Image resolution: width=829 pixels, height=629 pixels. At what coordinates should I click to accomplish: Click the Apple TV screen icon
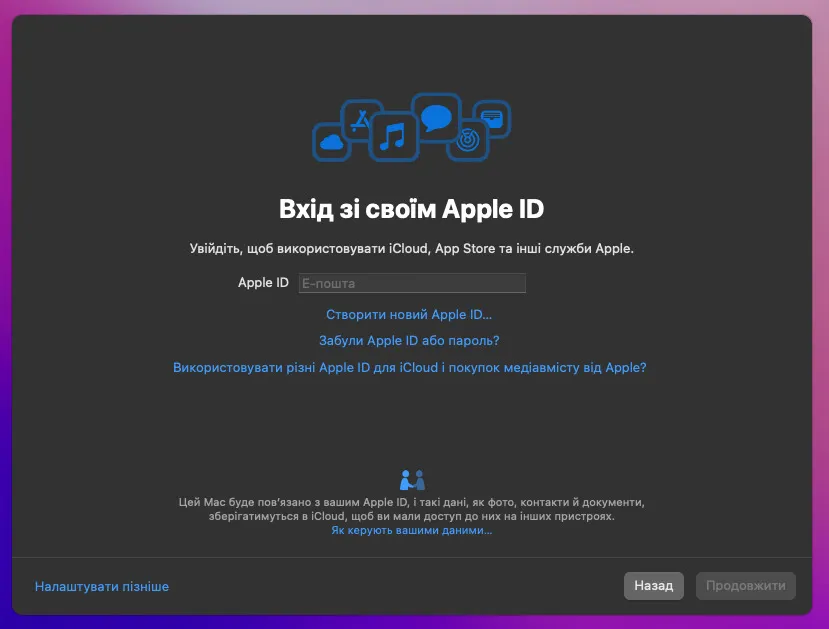coord(492,118)
